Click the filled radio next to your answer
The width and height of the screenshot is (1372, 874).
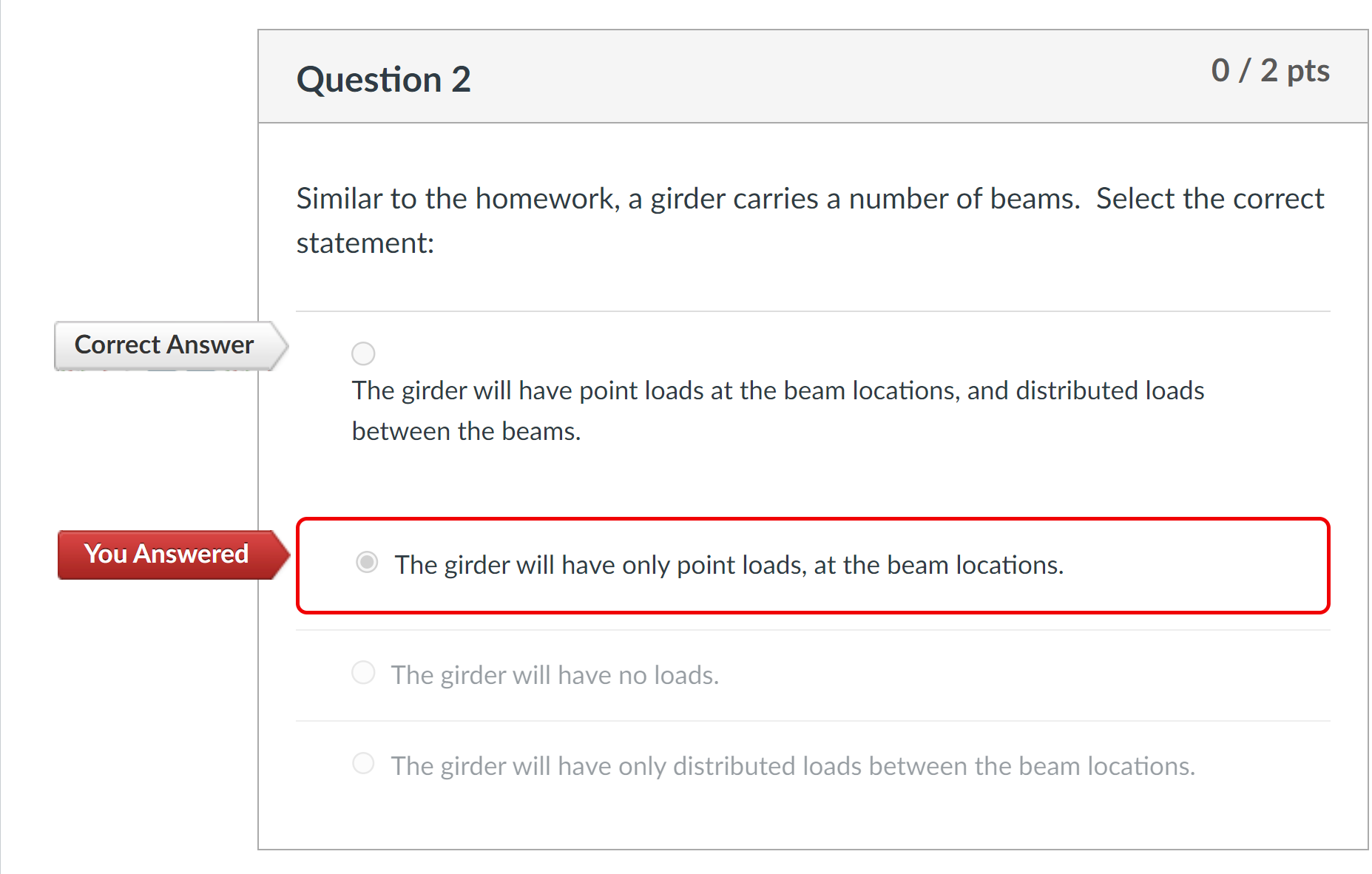click(x=367, y=563)
